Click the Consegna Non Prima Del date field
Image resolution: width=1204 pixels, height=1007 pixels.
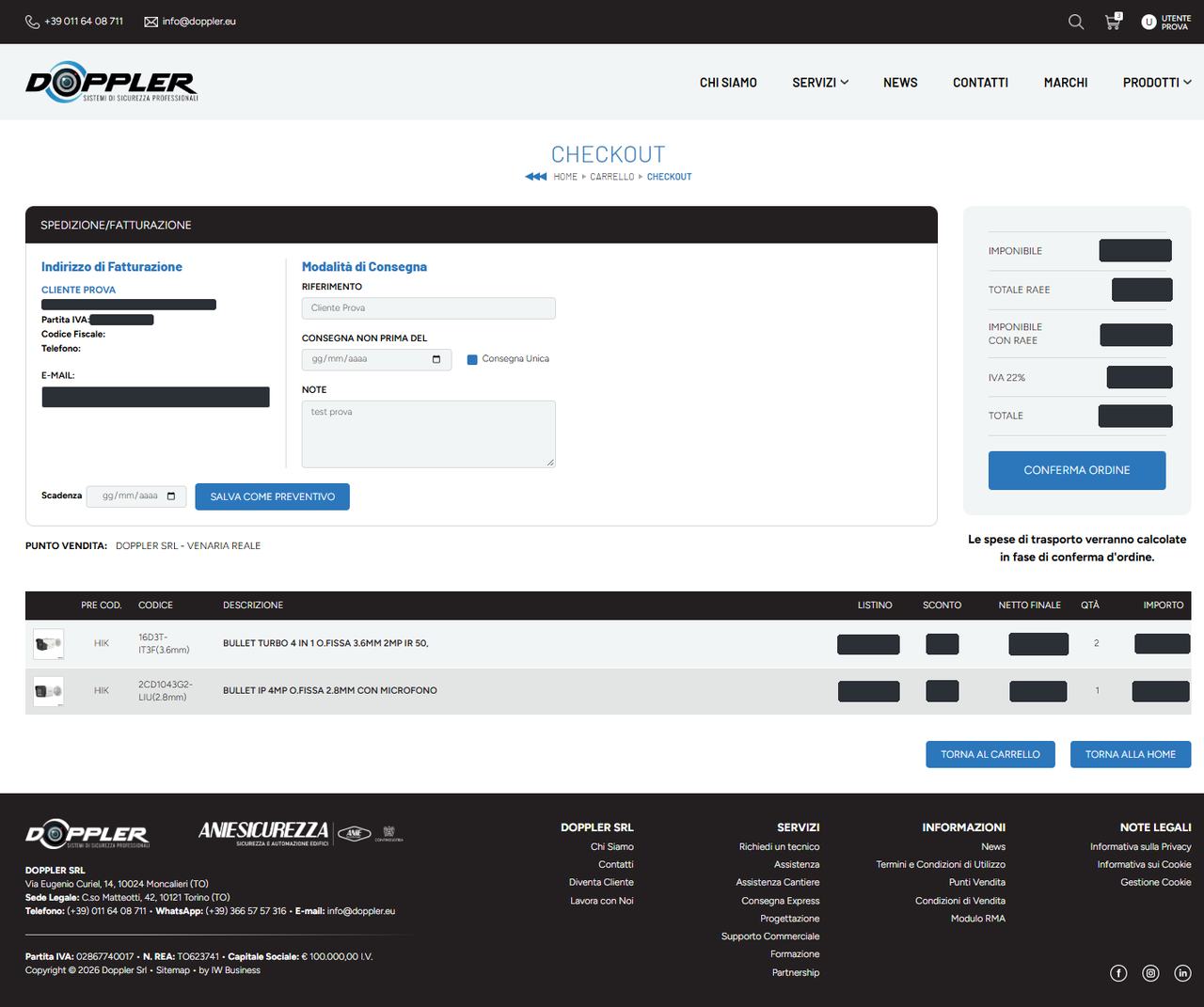point(376,359)
